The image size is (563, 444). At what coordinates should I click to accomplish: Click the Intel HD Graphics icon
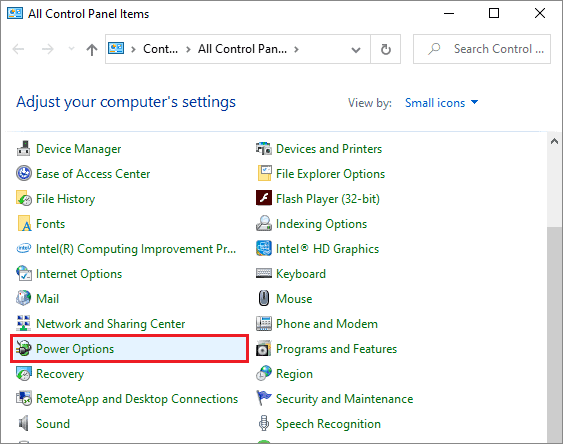coord(264,248)
